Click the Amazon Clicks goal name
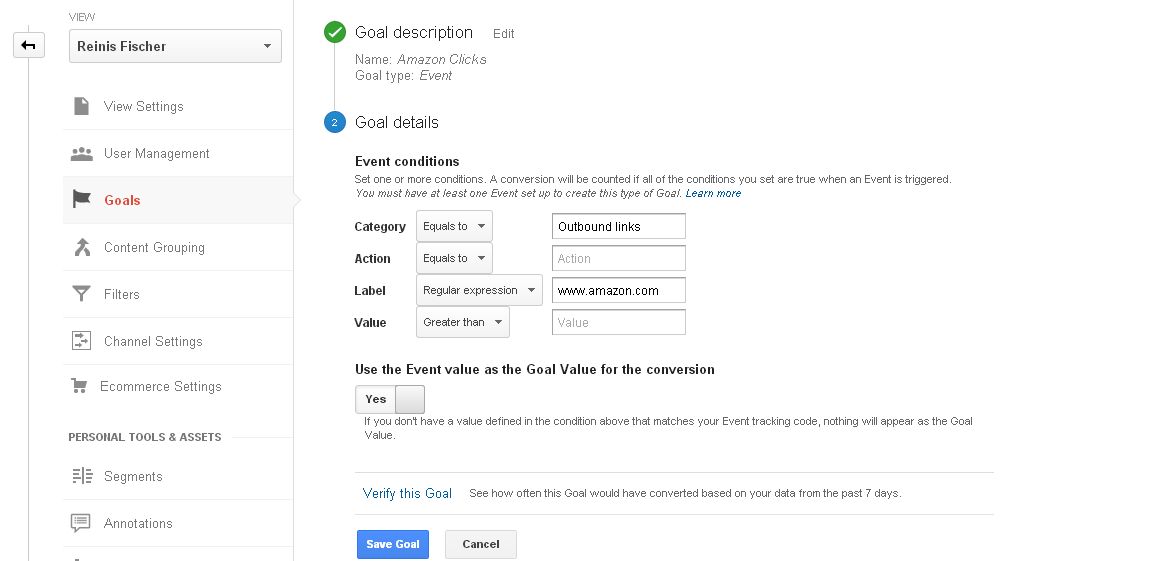 click(x=442, y=60)
